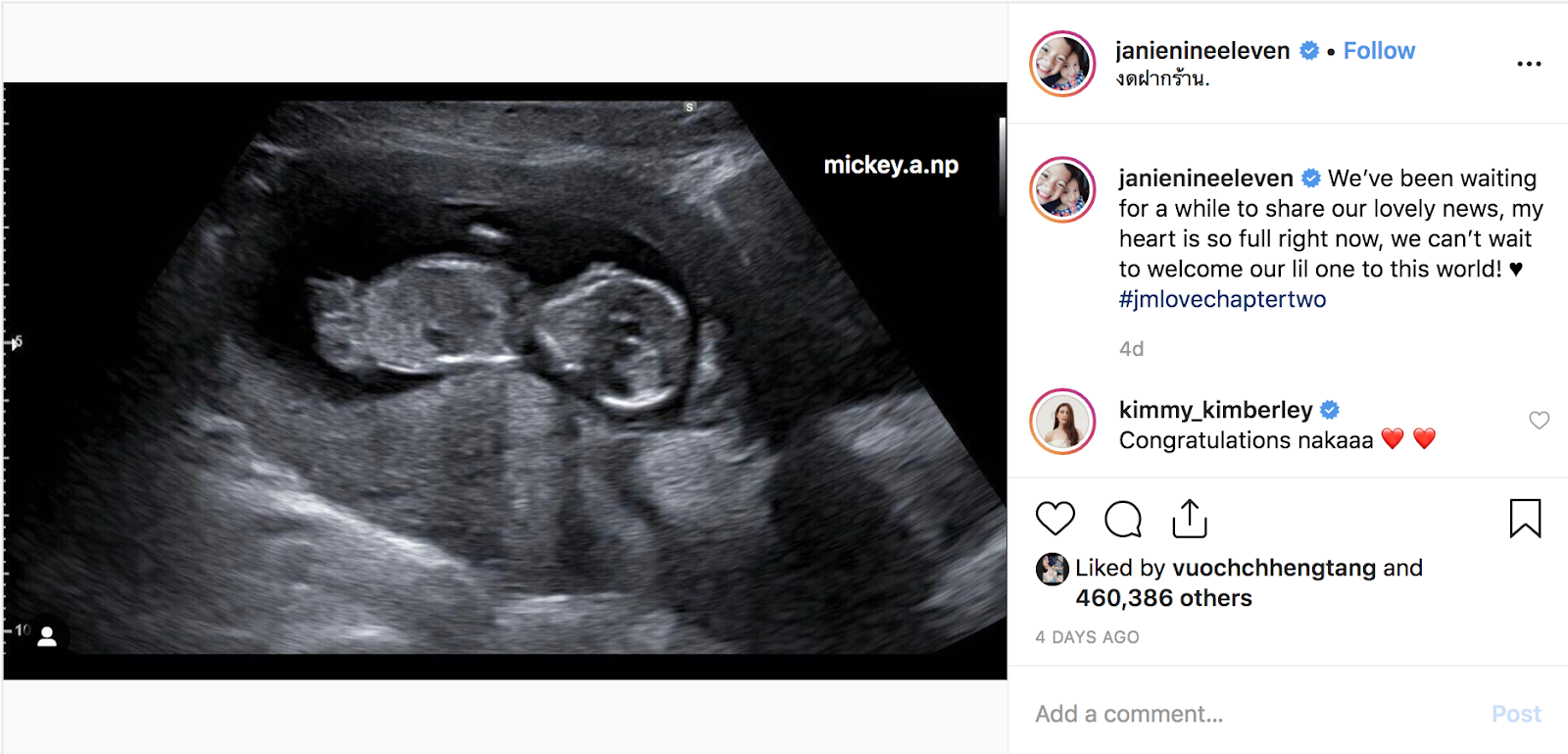The height and width of the screenshot is (754, 1568).
Task: Click the Post comment button
Action: point(1516,714)
